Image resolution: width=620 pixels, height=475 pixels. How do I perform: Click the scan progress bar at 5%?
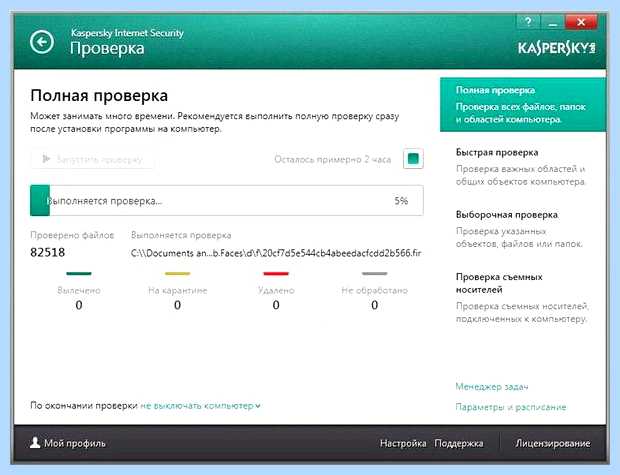tap(227, 201)
